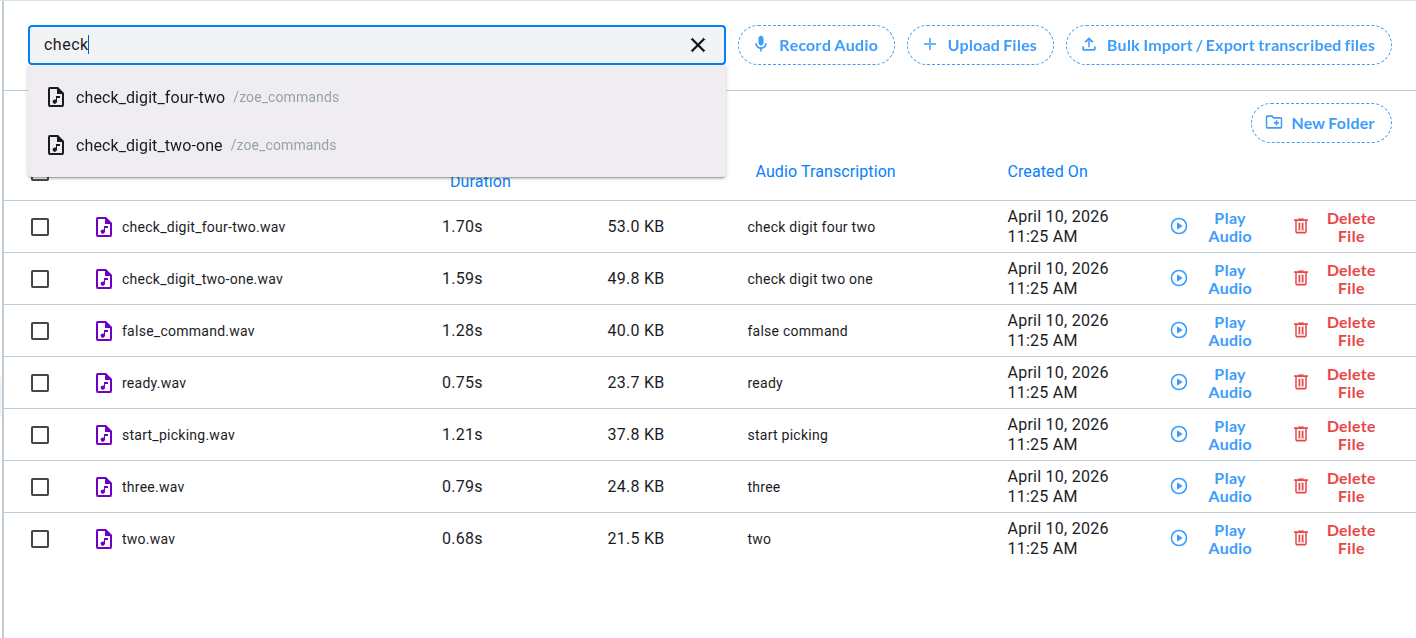Click trash icon for start_picking.wav
This screenshot has width=1416, height=638.
[x=1301, y=434]
